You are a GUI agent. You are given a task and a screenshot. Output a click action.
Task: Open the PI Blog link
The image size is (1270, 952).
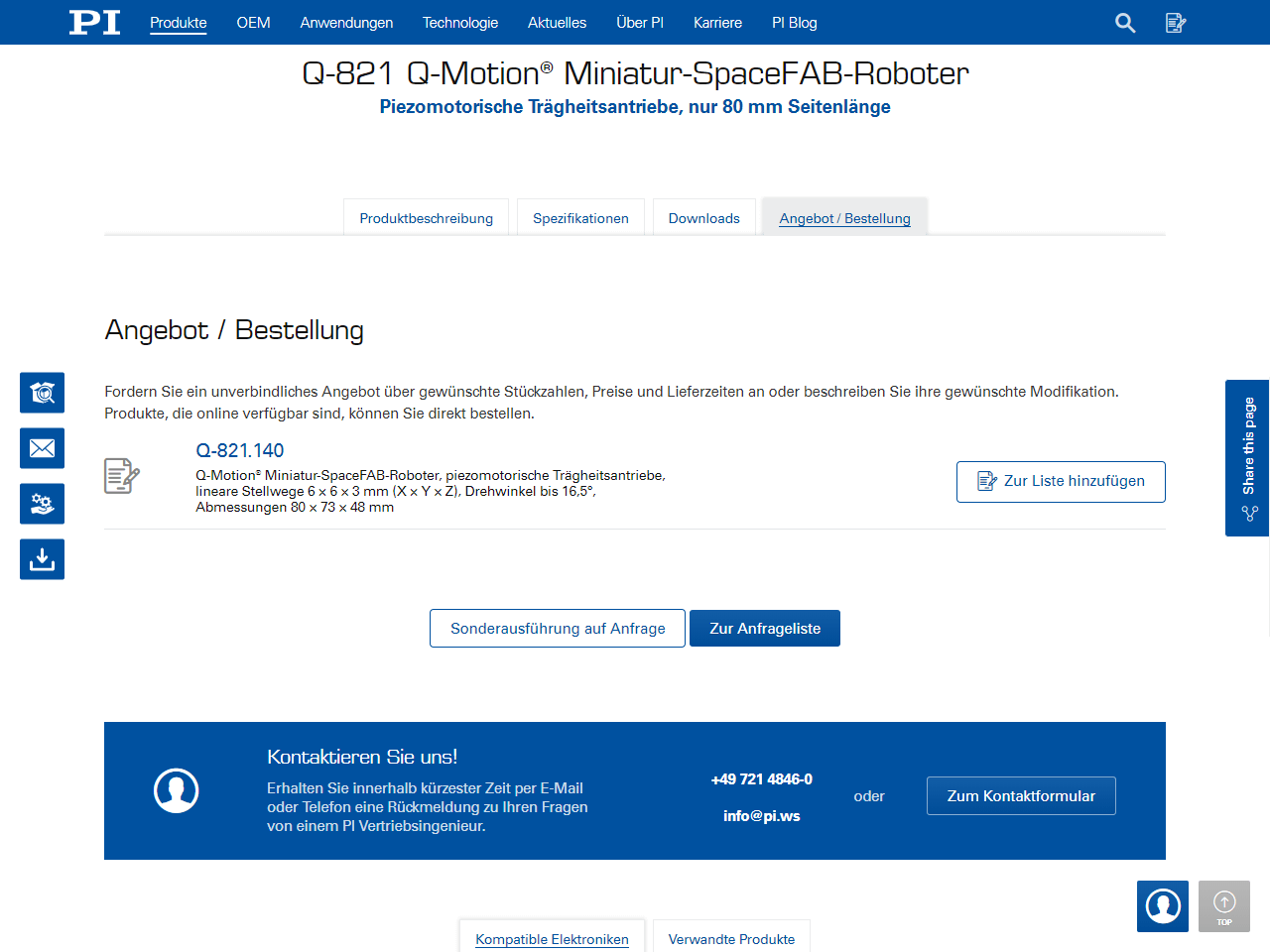pos(795,23)
